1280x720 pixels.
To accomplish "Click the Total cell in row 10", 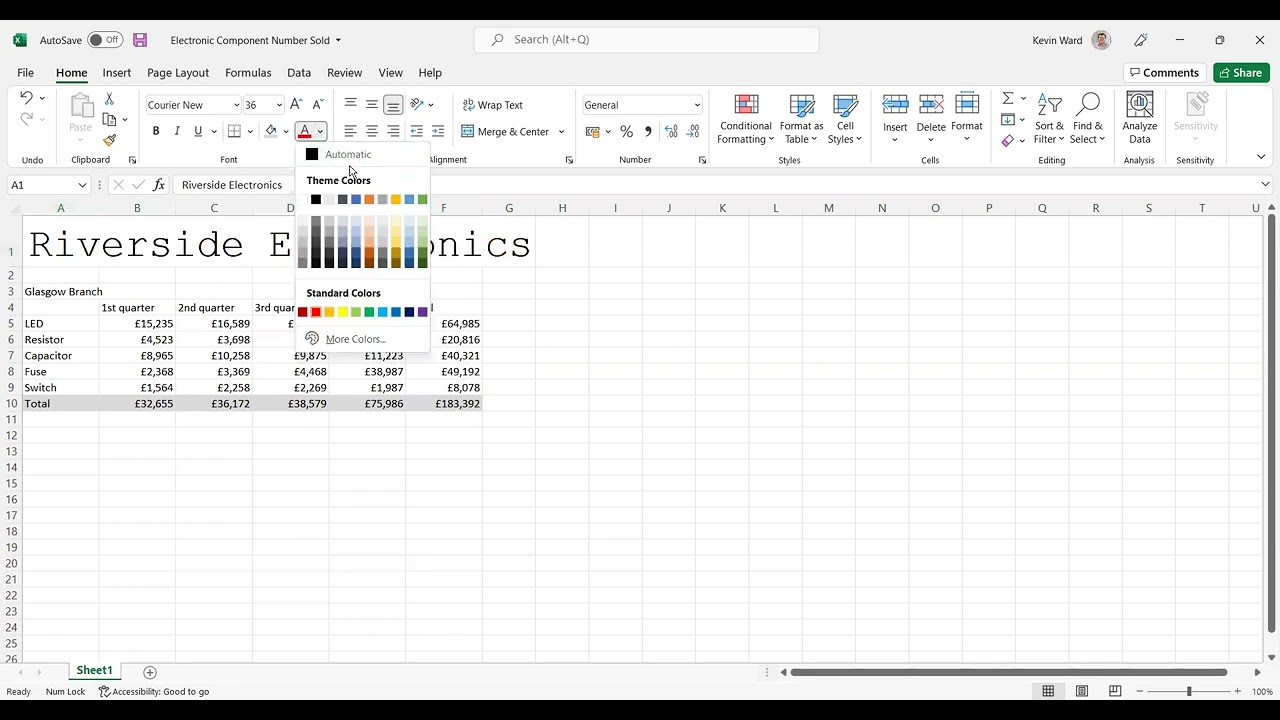I will pos(60,403).
